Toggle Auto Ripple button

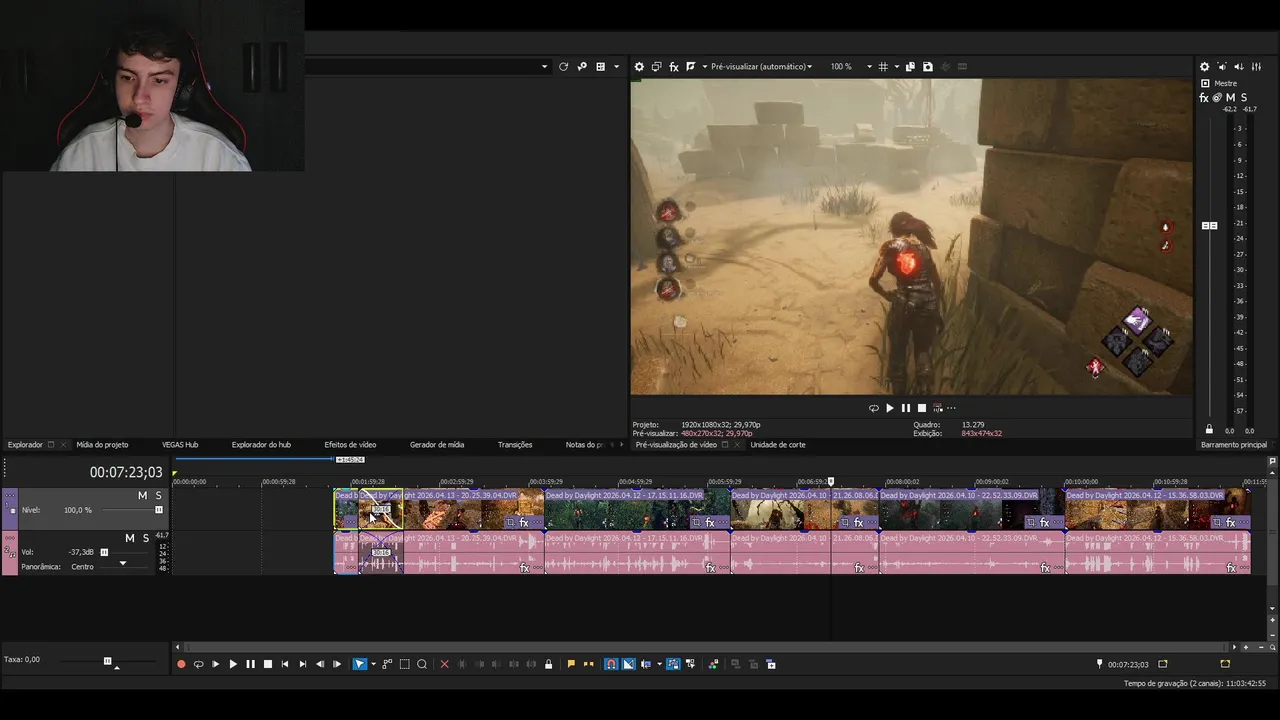click(x=646, y=664)
